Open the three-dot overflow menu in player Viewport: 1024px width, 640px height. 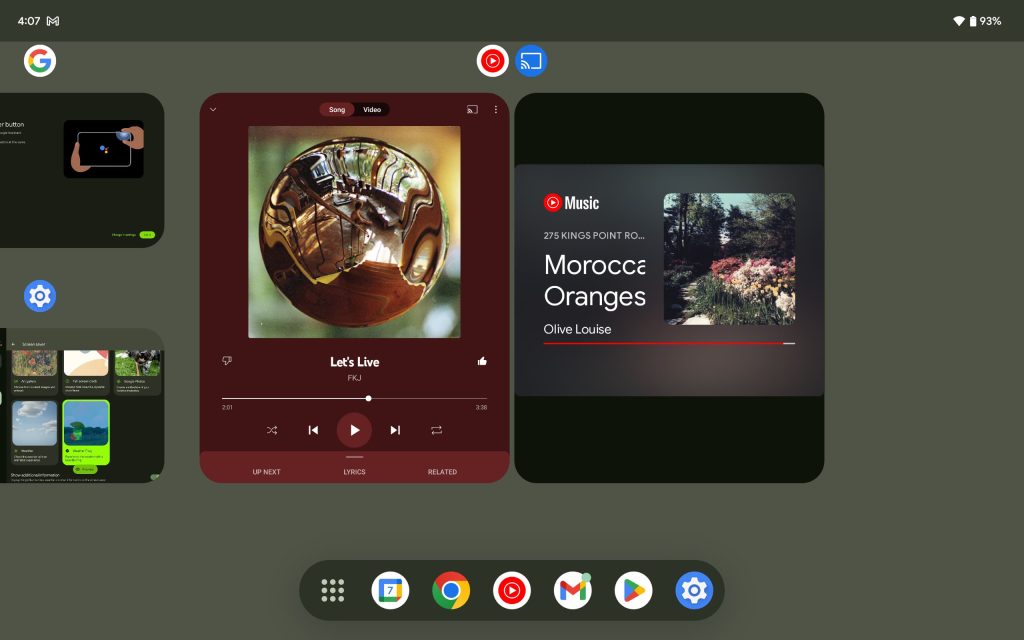pyautogui.click(x=495, y=110)
